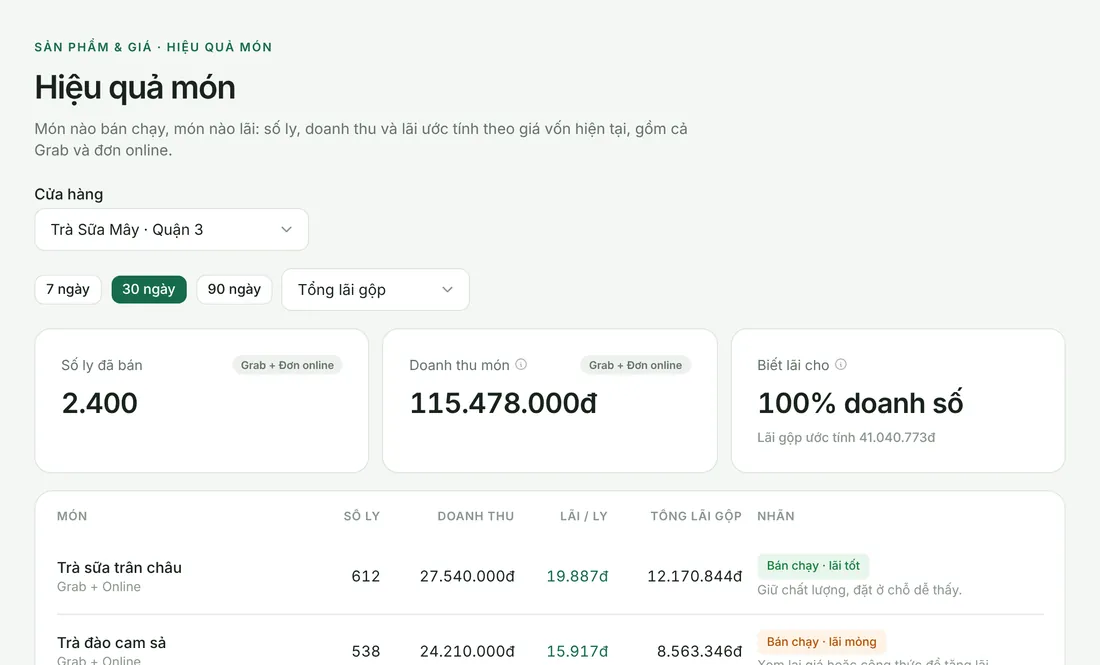The image size is (1100, 665).
Task: Click the Bán chạy · lãi mỏng label
Action: pyautogui.click(x=821, y=642)
